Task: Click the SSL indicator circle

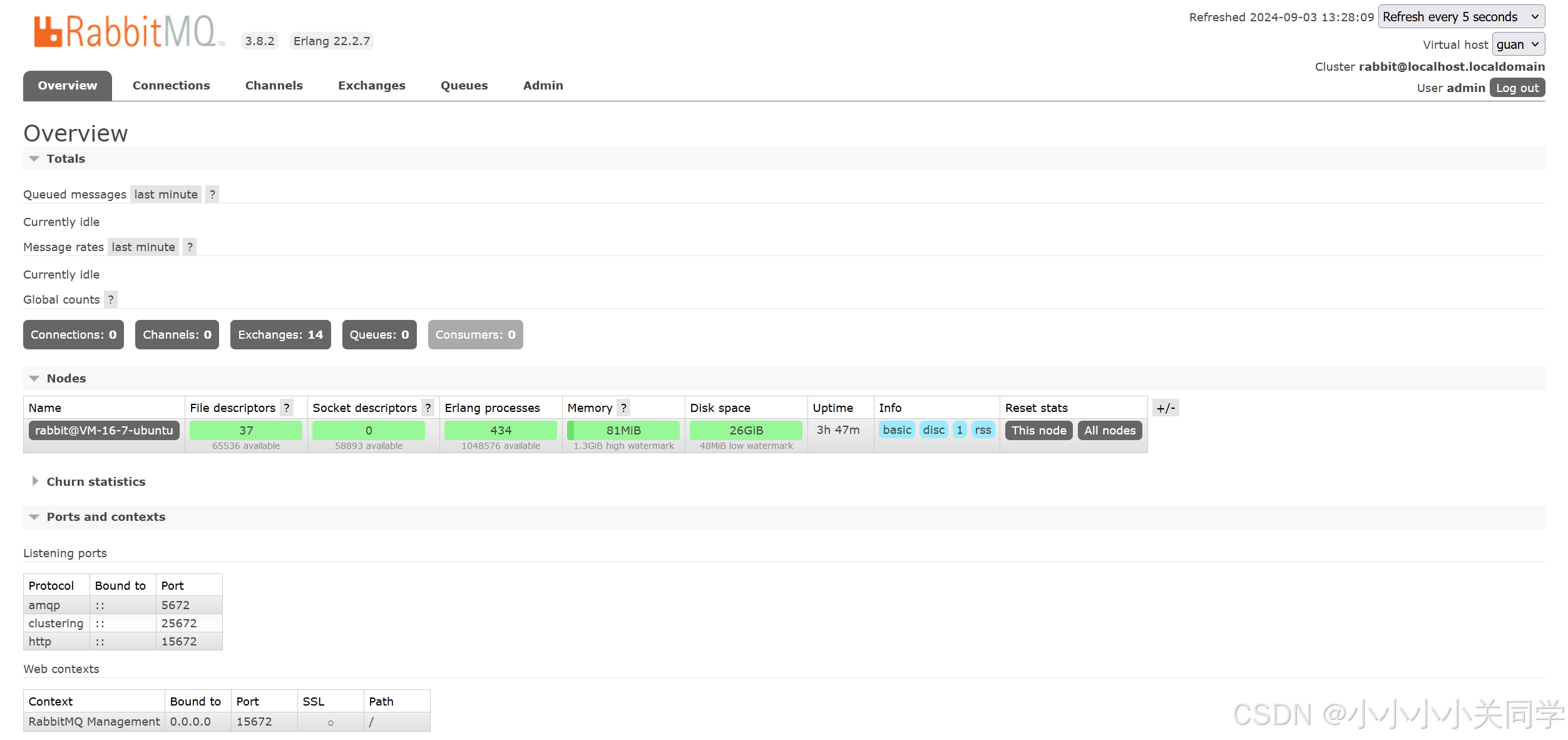Action: pyautogui.click(x=331, y=723)
